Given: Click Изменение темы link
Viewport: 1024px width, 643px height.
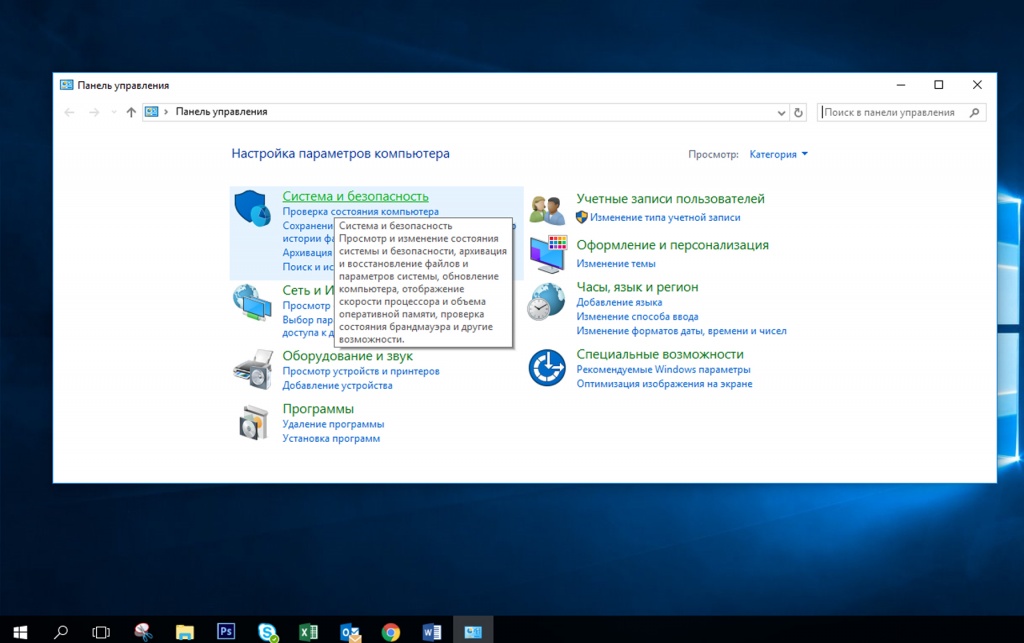Looking at the screenshot, I should pyautogui.click(x=616, y=264).
